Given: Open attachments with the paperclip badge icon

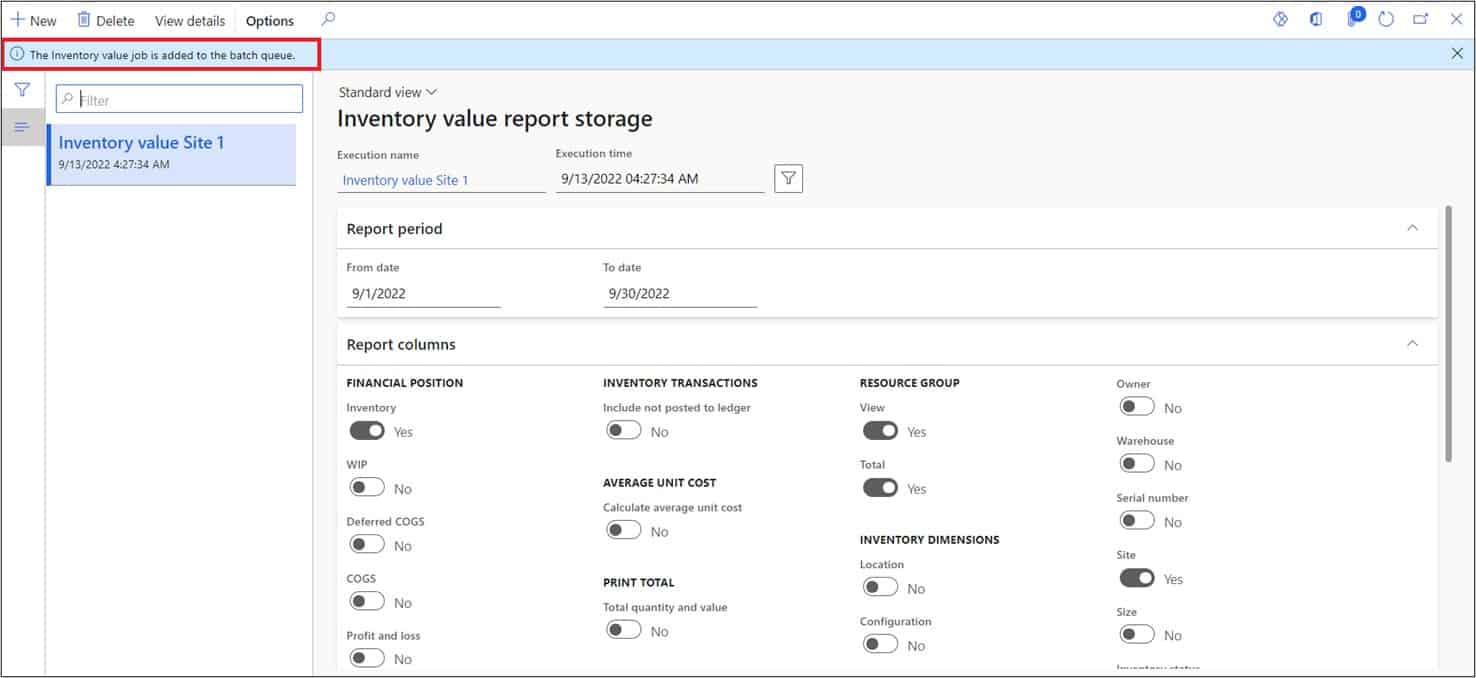Looking at the screenshot, I should click(1353, 18).
